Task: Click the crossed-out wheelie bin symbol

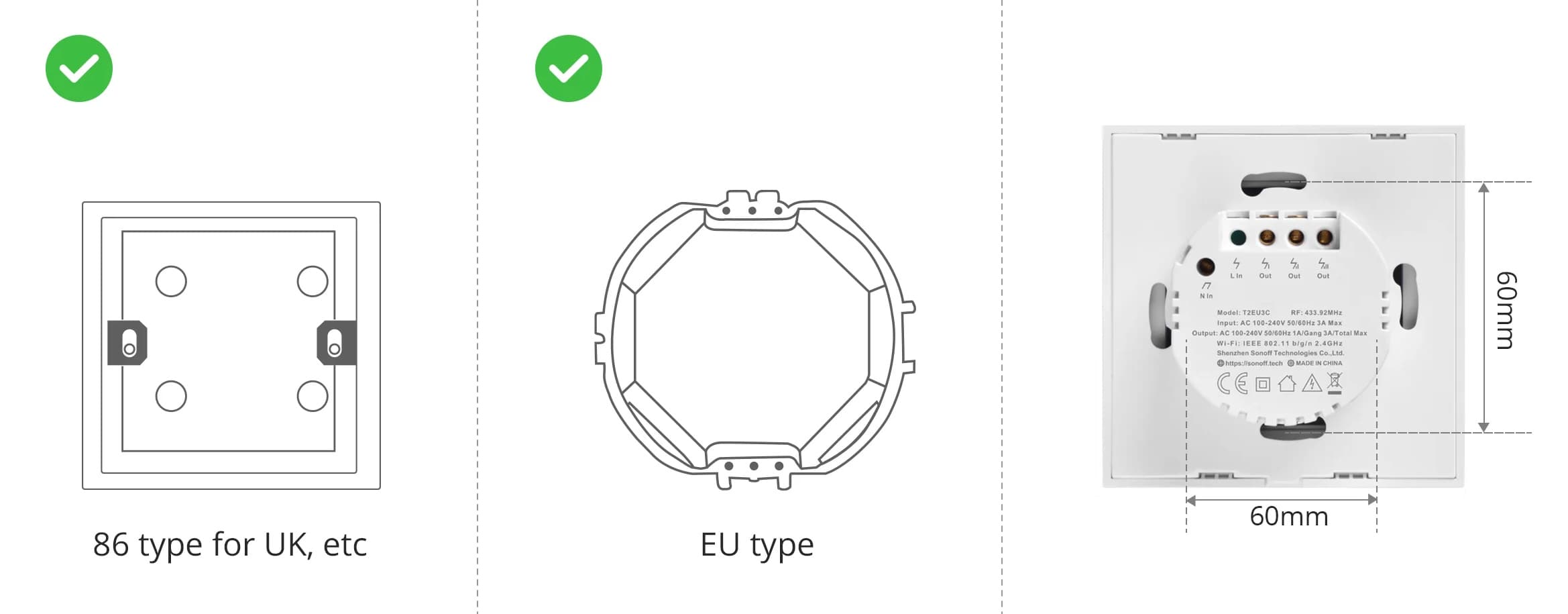Action: [1335, 382]
